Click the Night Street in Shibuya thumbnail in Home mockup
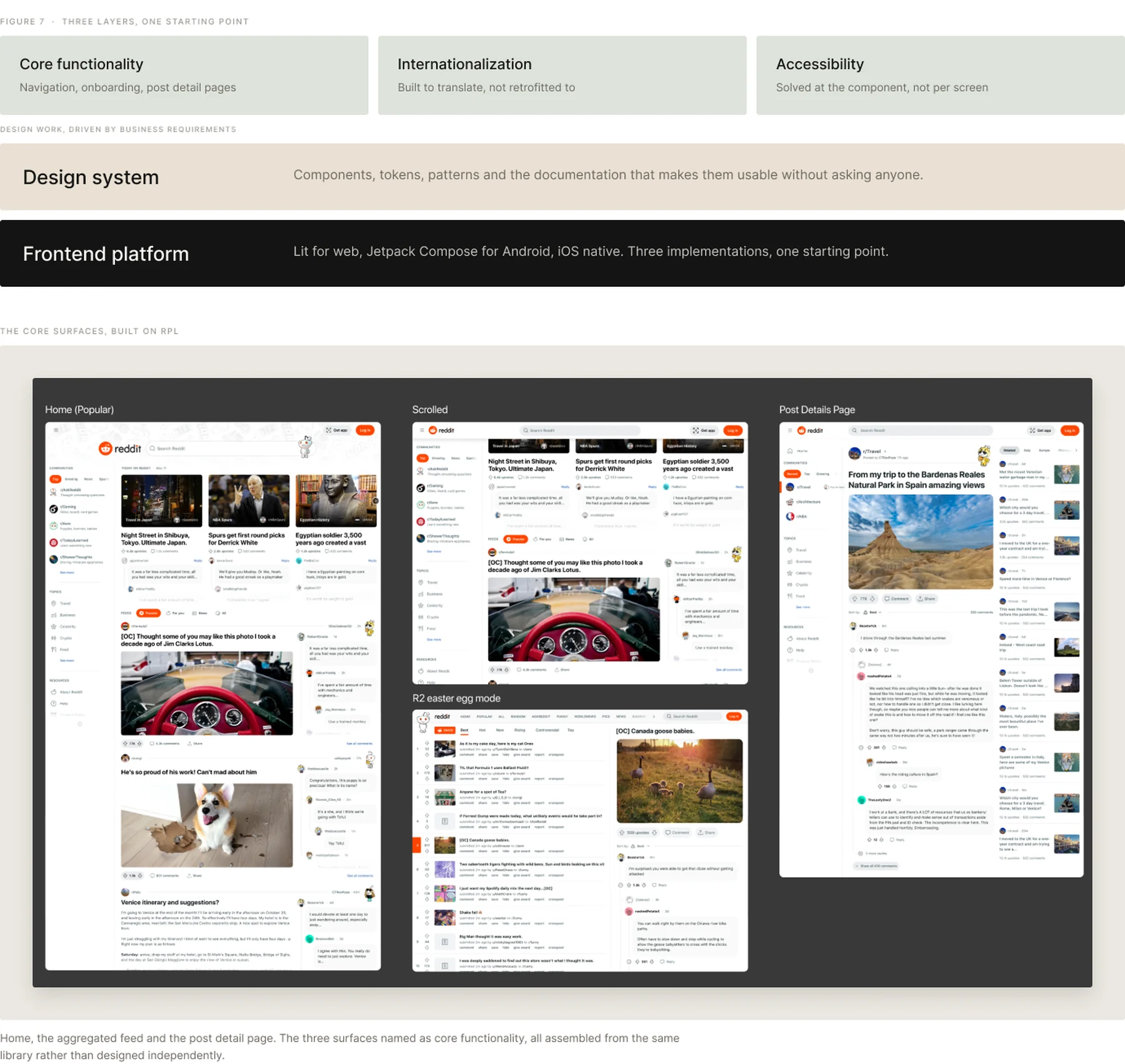Screen dimensions: 1125x1064 pyautogui.click(x=162, y=500)
